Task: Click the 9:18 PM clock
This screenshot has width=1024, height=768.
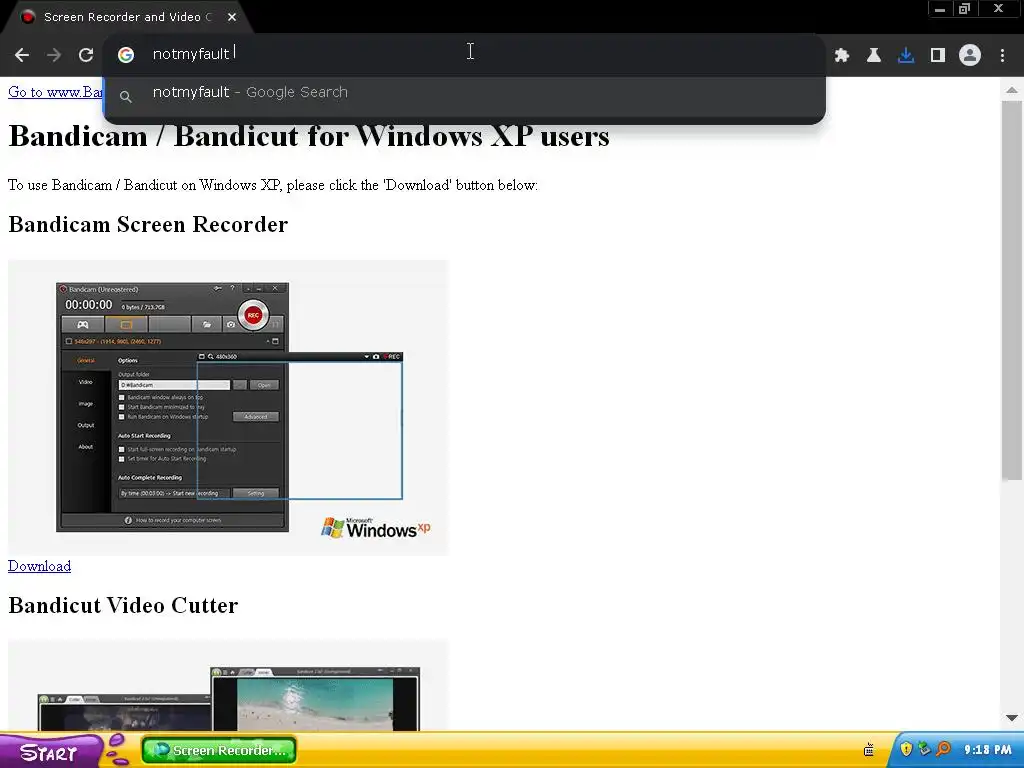Action: [987, 750]
